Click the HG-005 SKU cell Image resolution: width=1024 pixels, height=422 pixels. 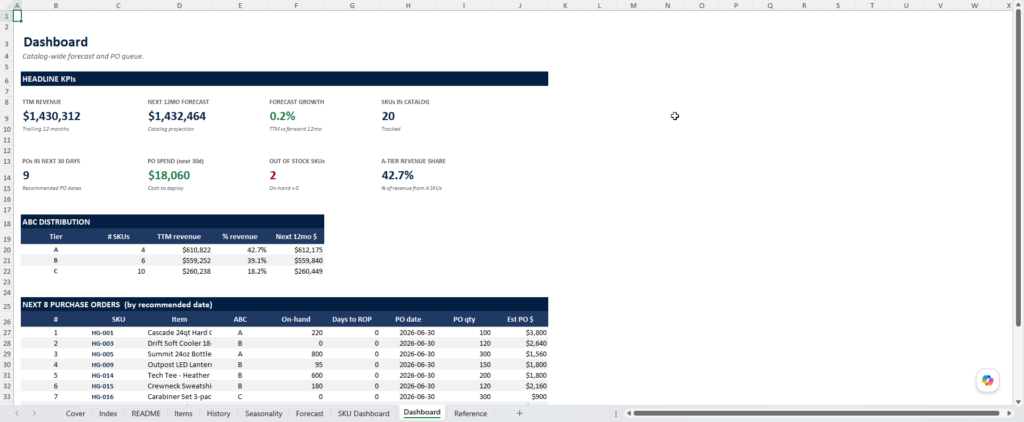[x=118, y=354]
